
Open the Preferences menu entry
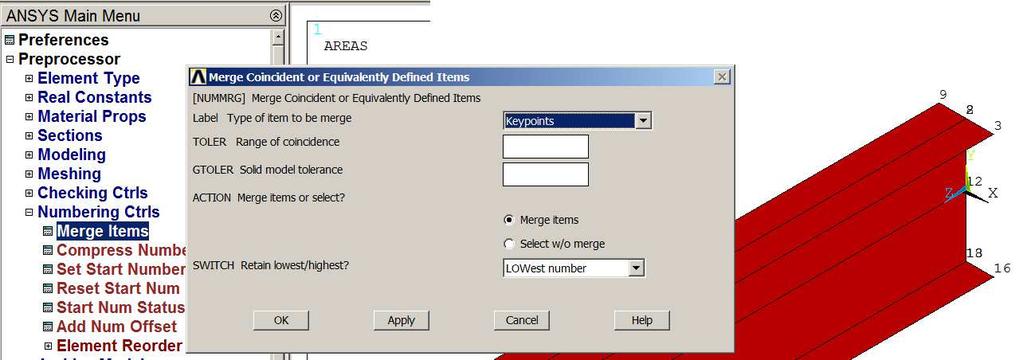(63, 40)
